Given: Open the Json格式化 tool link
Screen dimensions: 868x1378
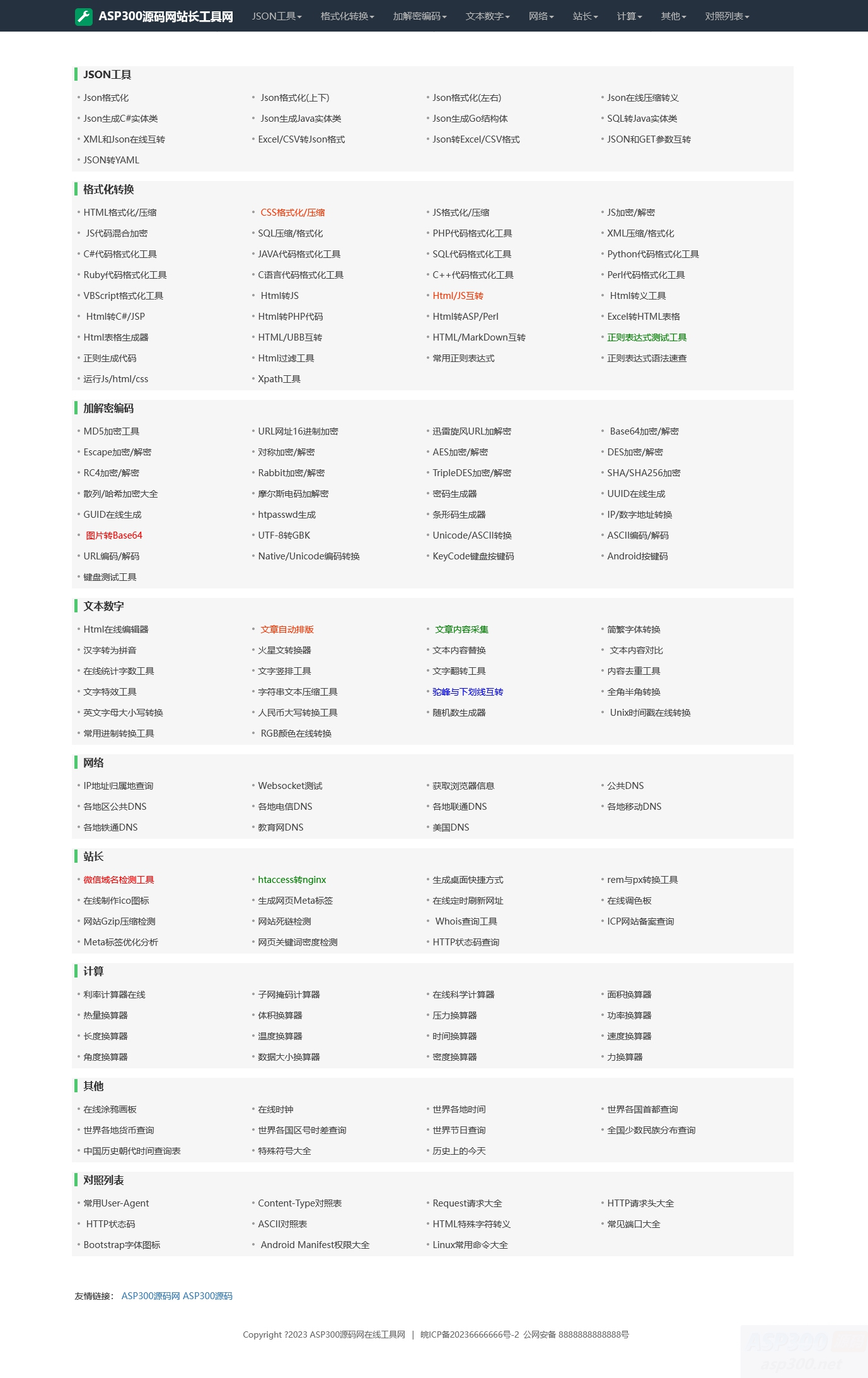Looking at the screenshot, I should [x=106, y=98].
